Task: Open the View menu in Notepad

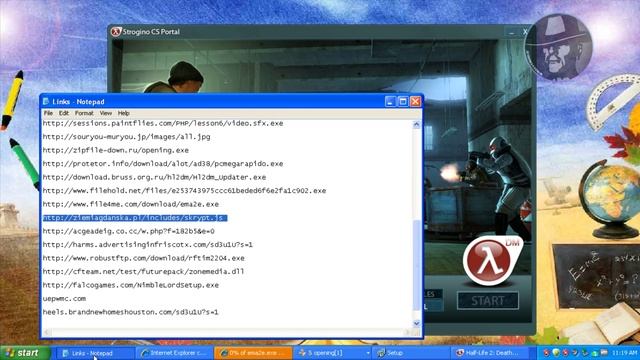Action: [106, 113]
